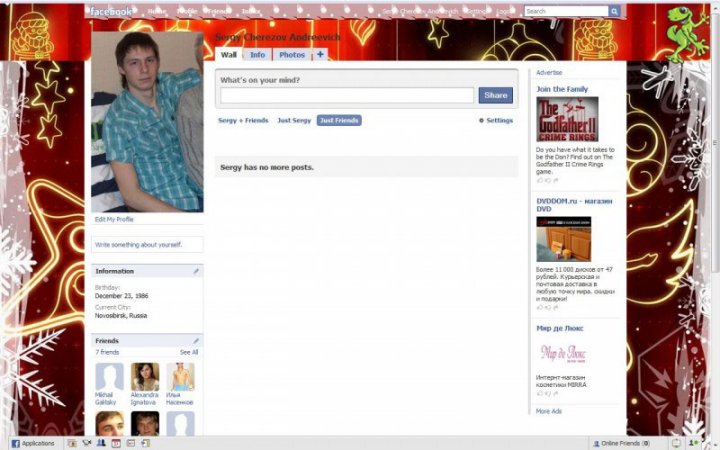Click the pencil edit icon in Information box
The height and width of the screenshot is (450, 720).
tap(196, 271)
